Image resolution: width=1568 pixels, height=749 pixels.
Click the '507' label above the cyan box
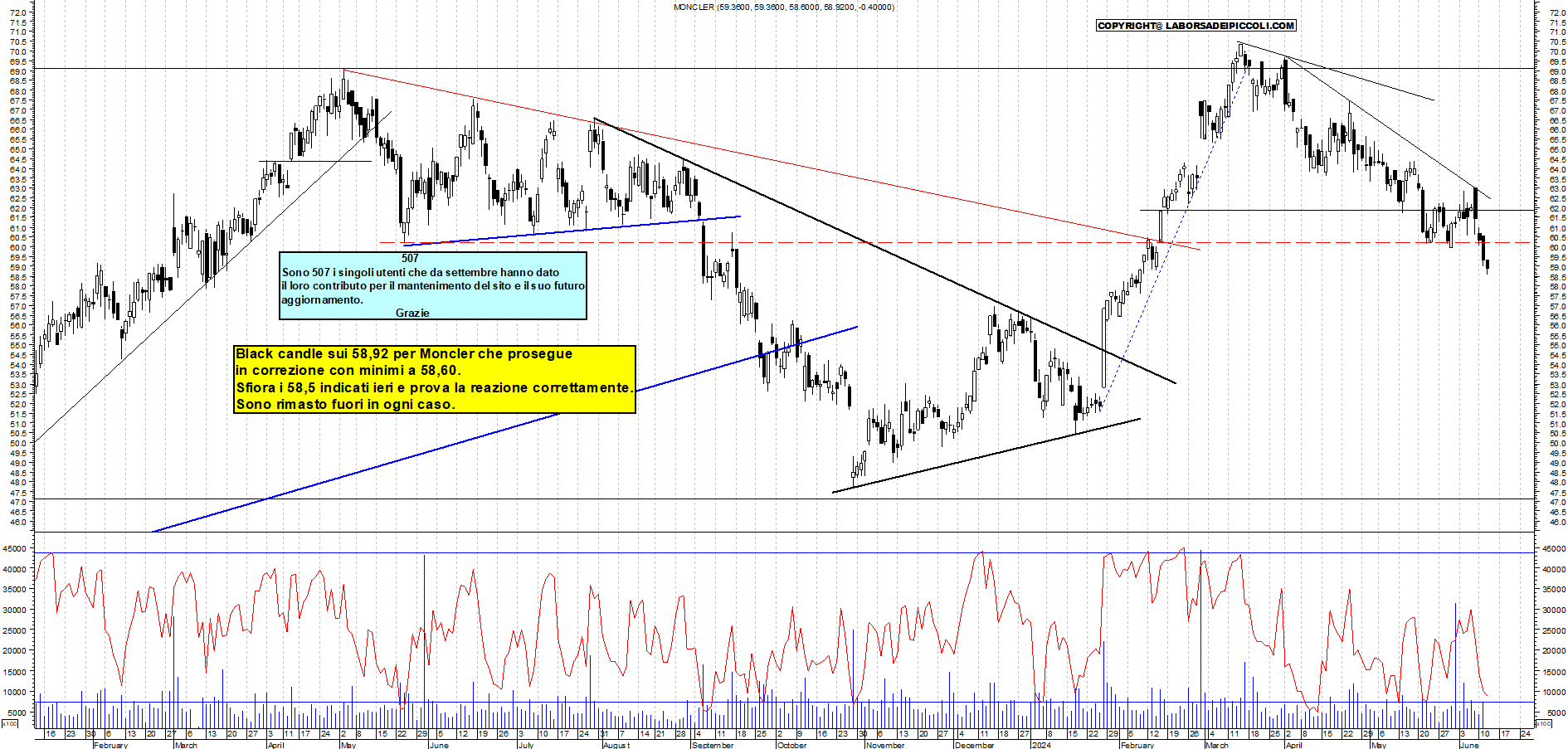[x=410, y=258]
